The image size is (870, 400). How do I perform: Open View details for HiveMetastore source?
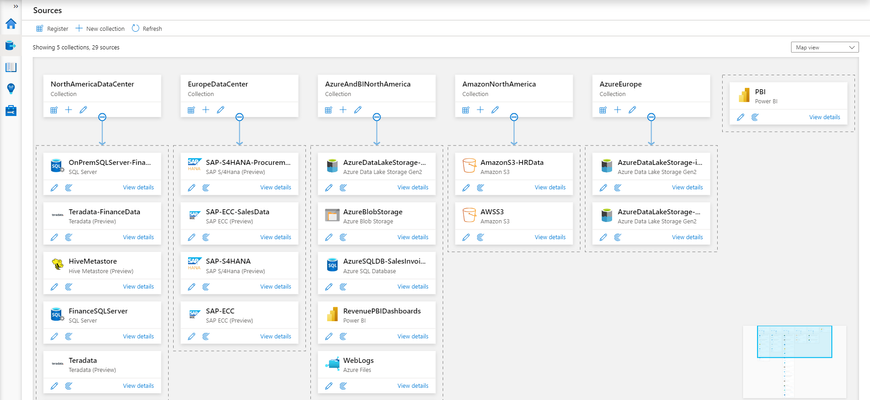(x=138, y=286)
